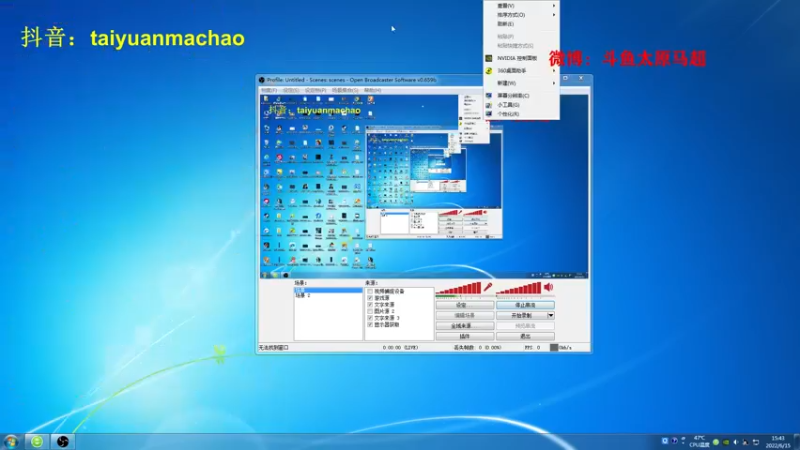Screen dimensions: 800x450
Task: Click the tray volume speaker icon
Action: point(735,442)
